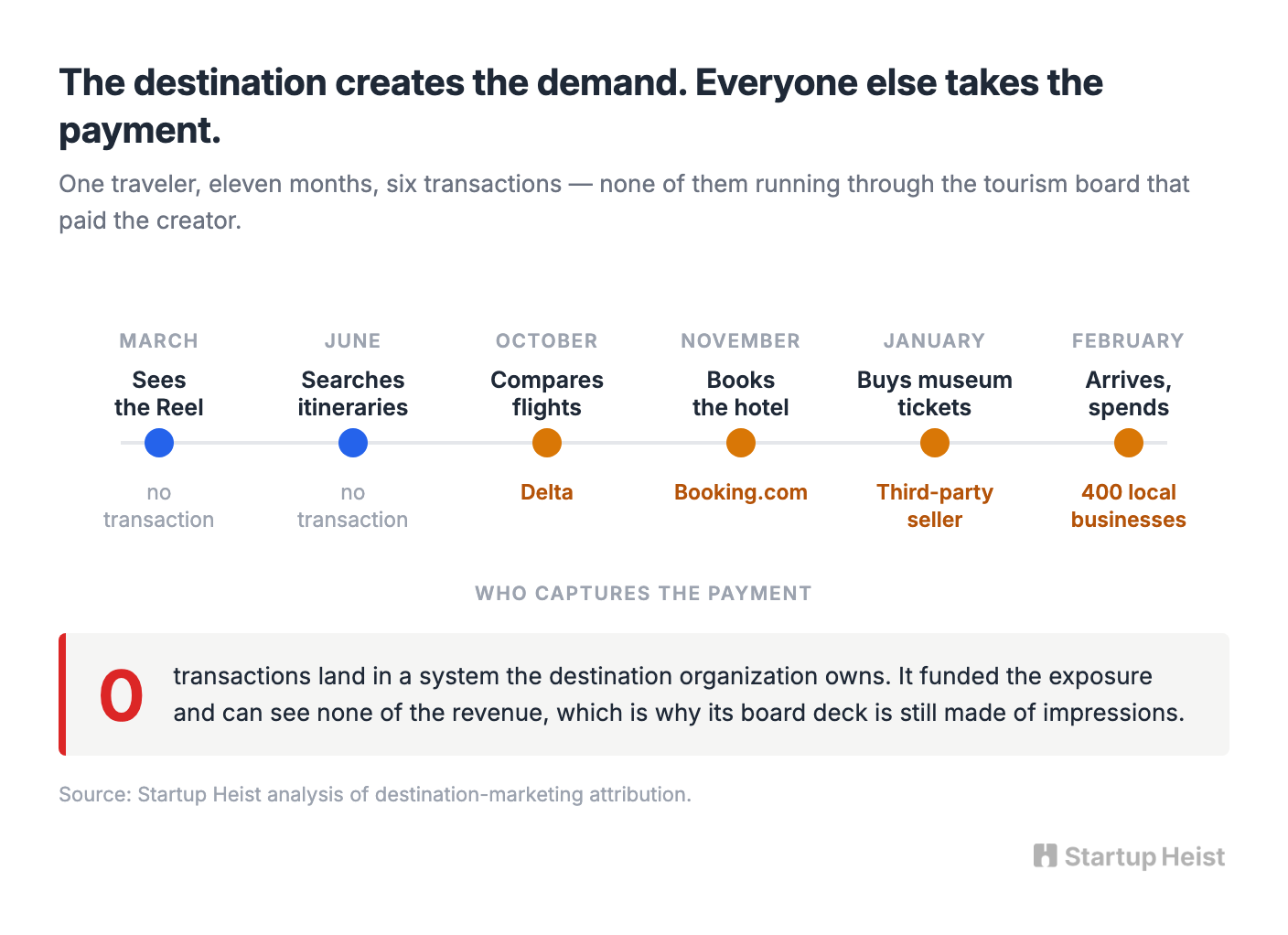Click the "WHO CAPTURES THE PAYMENT" heading
This screenshot has height=935, width=1288.
point(644,594)
